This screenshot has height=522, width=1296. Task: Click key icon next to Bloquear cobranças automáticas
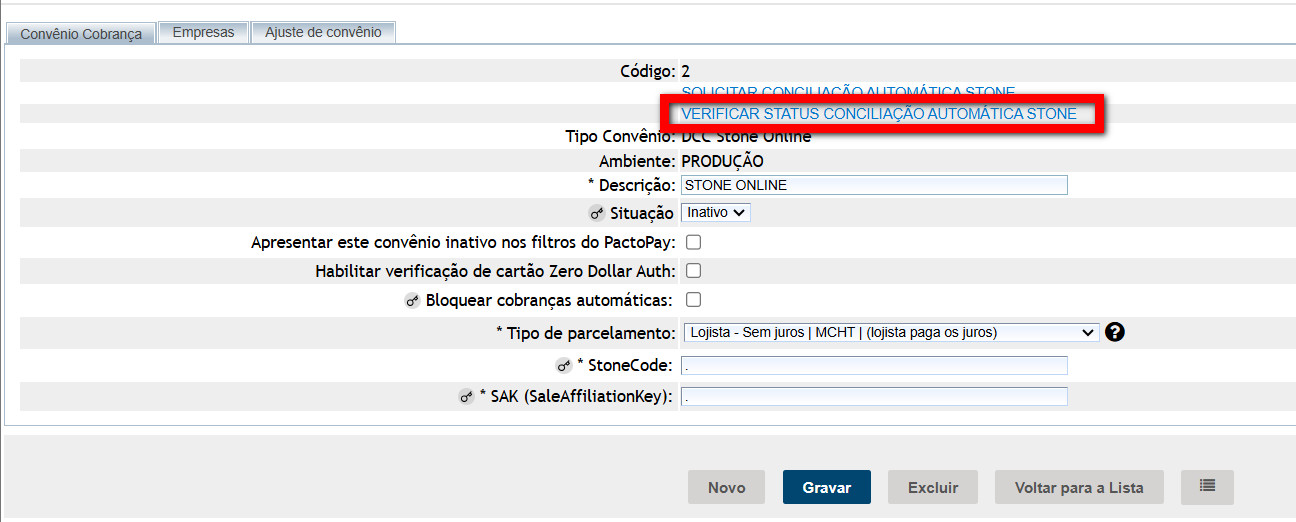point(412,300)
